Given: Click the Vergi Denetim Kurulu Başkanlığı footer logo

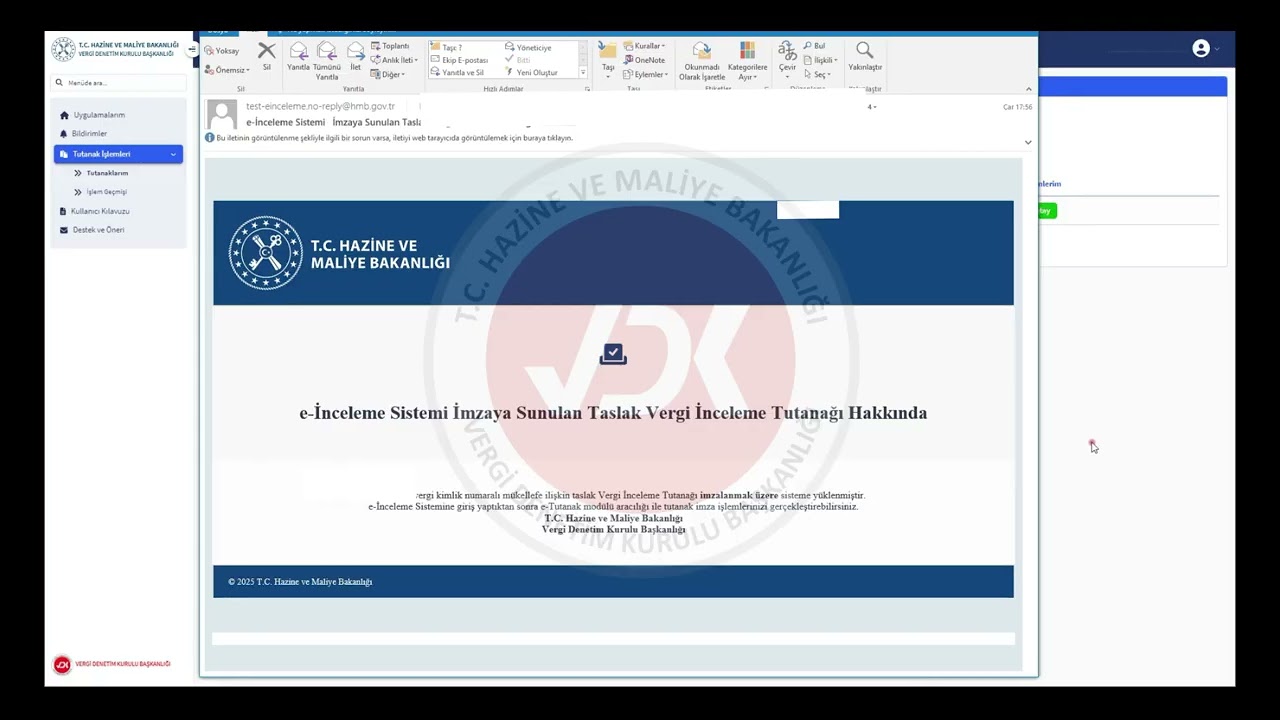Looking at the screenshot, I should (x=111, y=664).
